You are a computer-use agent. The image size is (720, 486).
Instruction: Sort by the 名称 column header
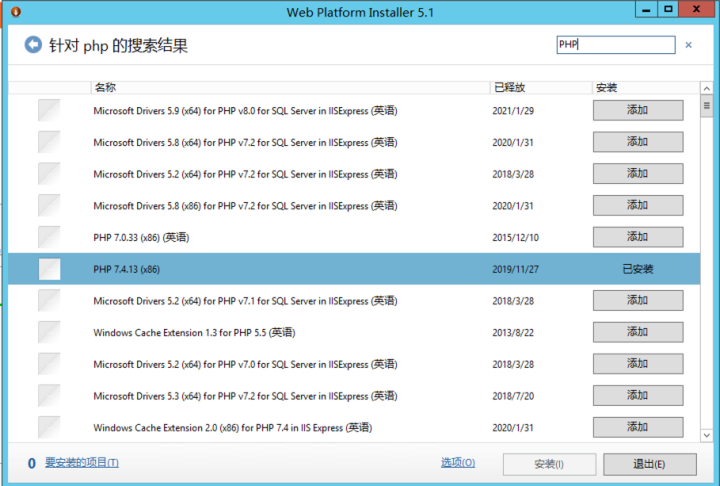(x=290, y=87)
